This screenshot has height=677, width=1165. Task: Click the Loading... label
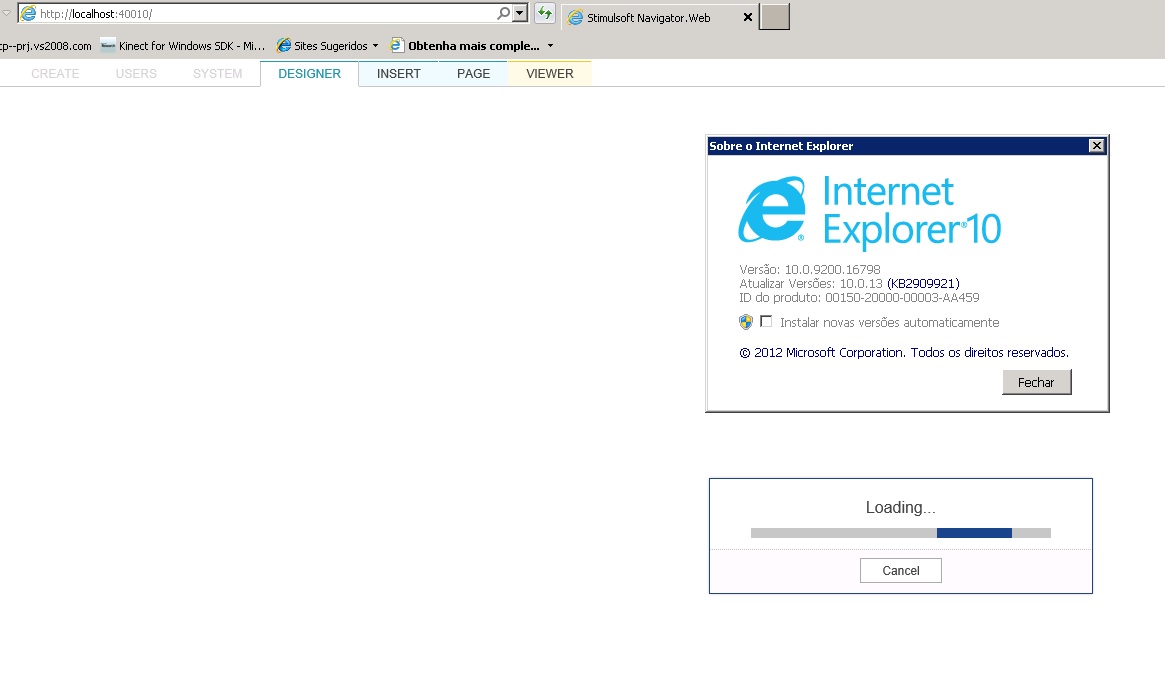coord(900,508)
